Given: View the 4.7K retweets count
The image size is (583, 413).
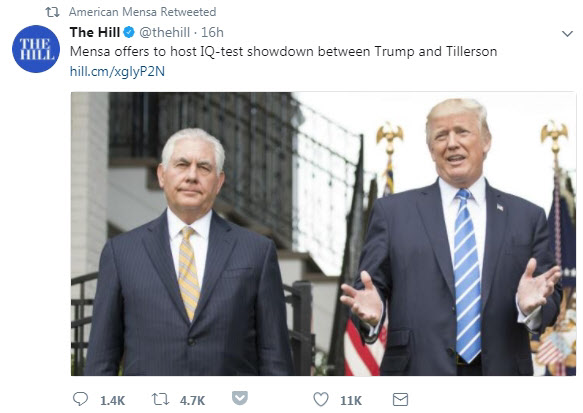Looking at the screenshot, I should click(x=192, y=400).
